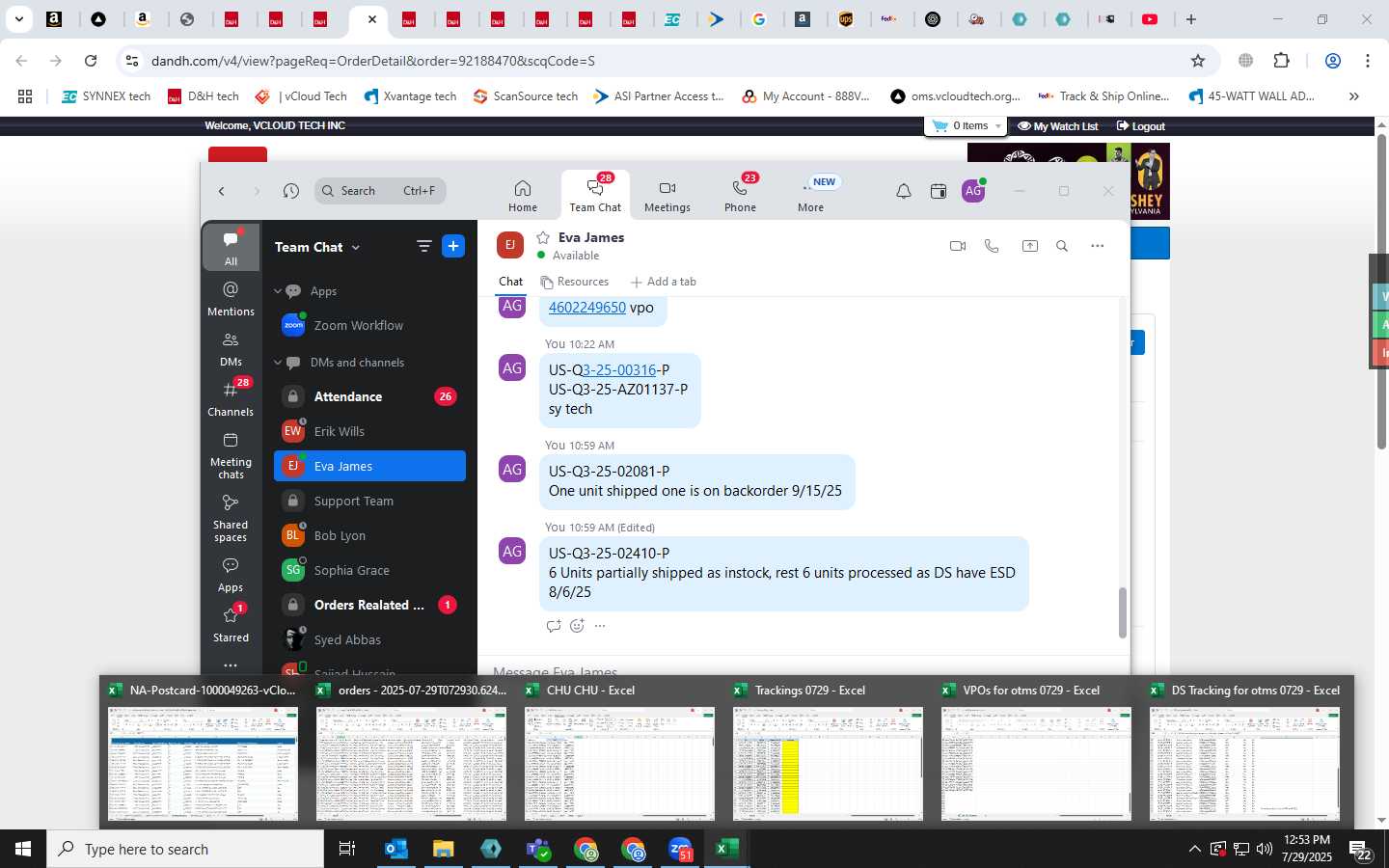Open Zoom history clock icon
Viewport: 1389px width, 868px height.
pos(291,191)
